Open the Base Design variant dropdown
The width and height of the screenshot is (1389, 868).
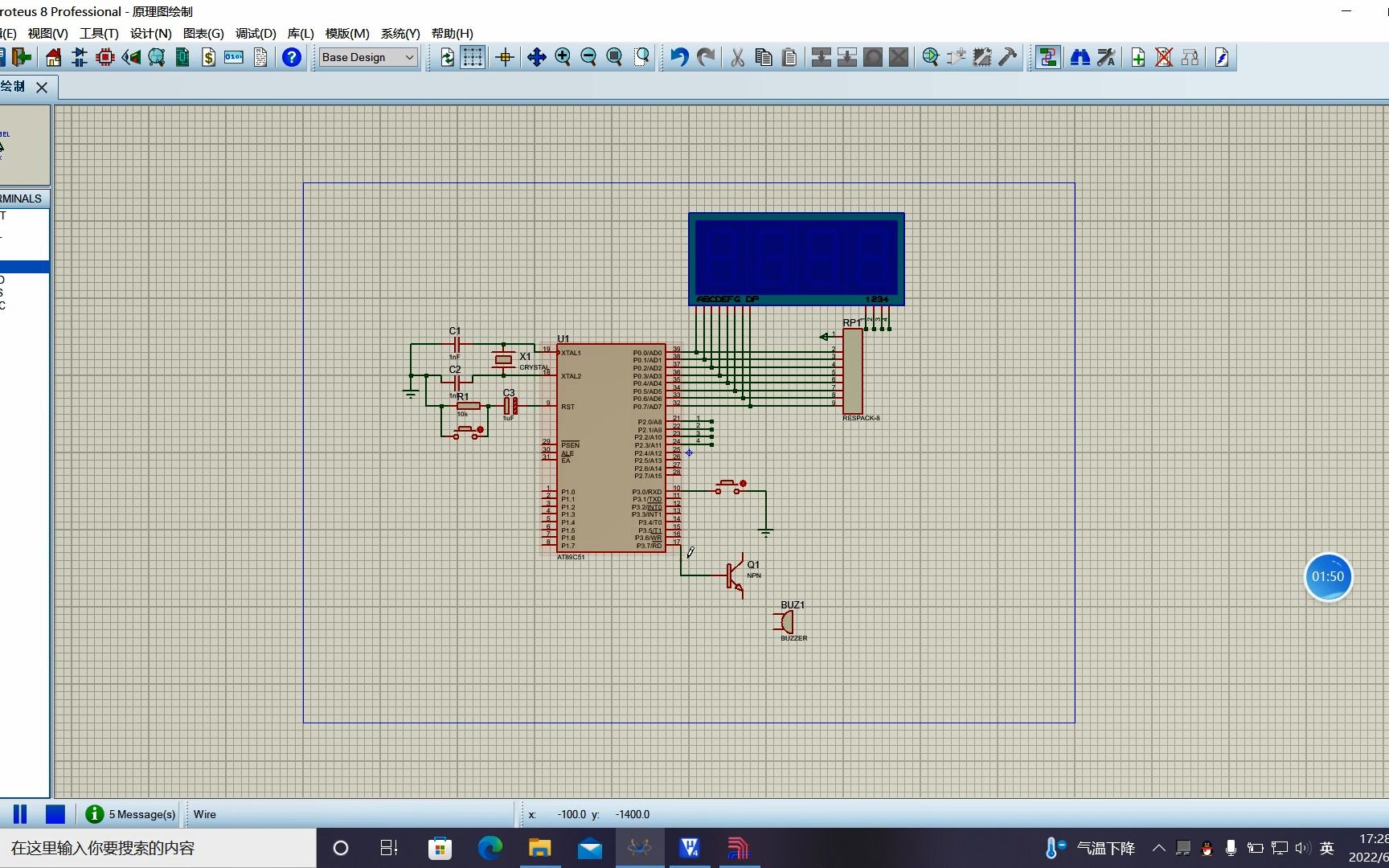(x=368, y=57)
